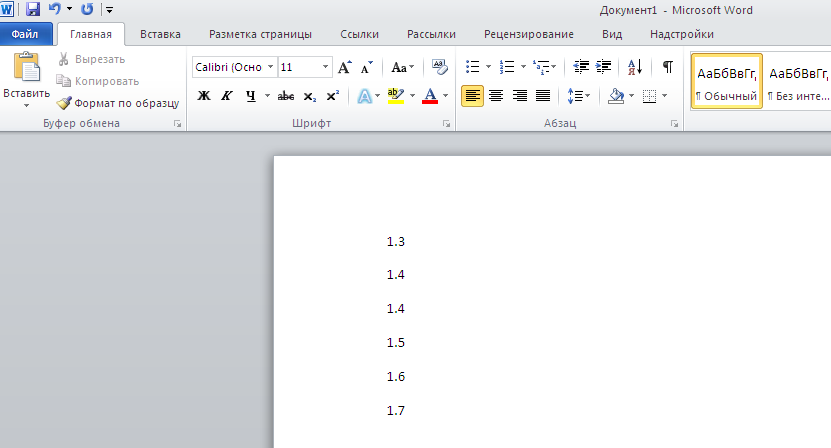This screenshot has height=448, width=831.
Task: Open the font name dropdown
Action: [269, 67]
